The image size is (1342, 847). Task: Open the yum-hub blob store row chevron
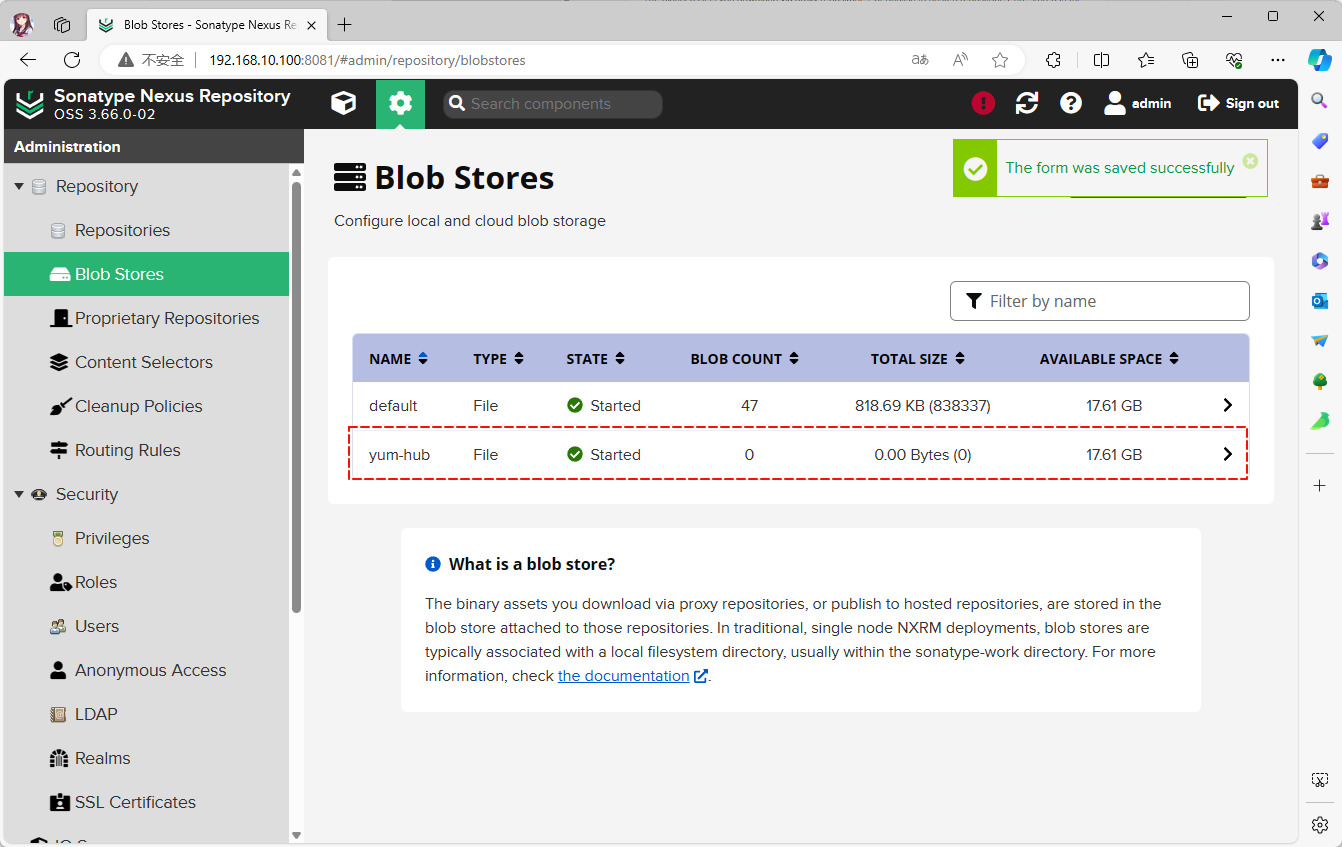click(1227, 454)
